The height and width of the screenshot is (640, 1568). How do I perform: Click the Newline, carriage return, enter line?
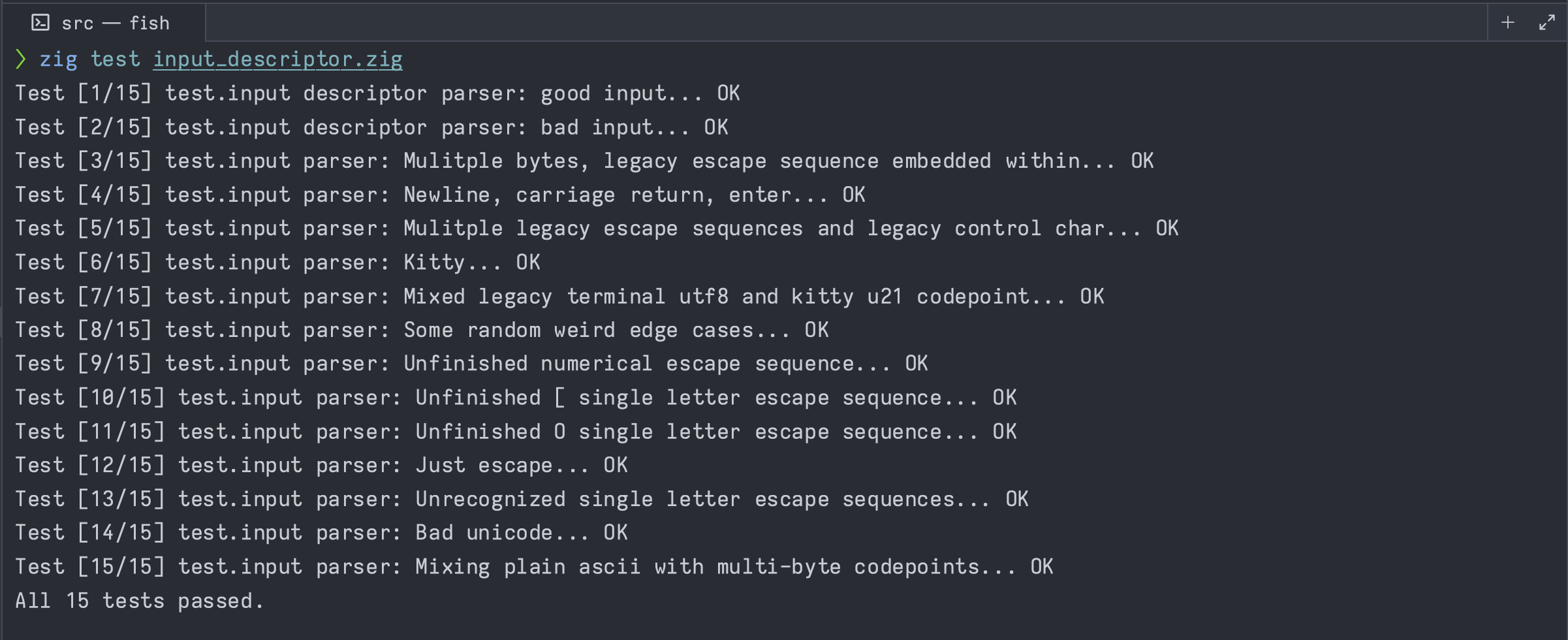(x=440, y=195)
